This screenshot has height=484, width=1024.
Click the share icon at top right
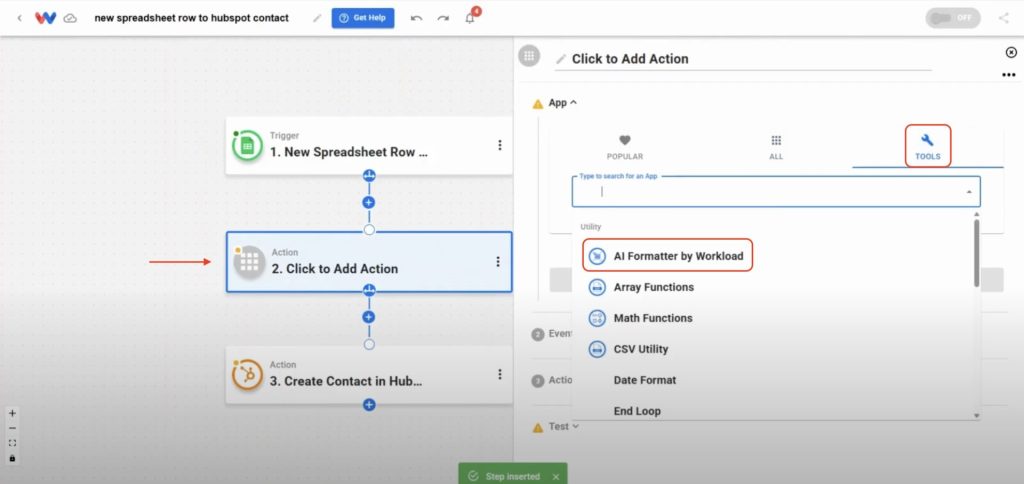point(1004,18)
